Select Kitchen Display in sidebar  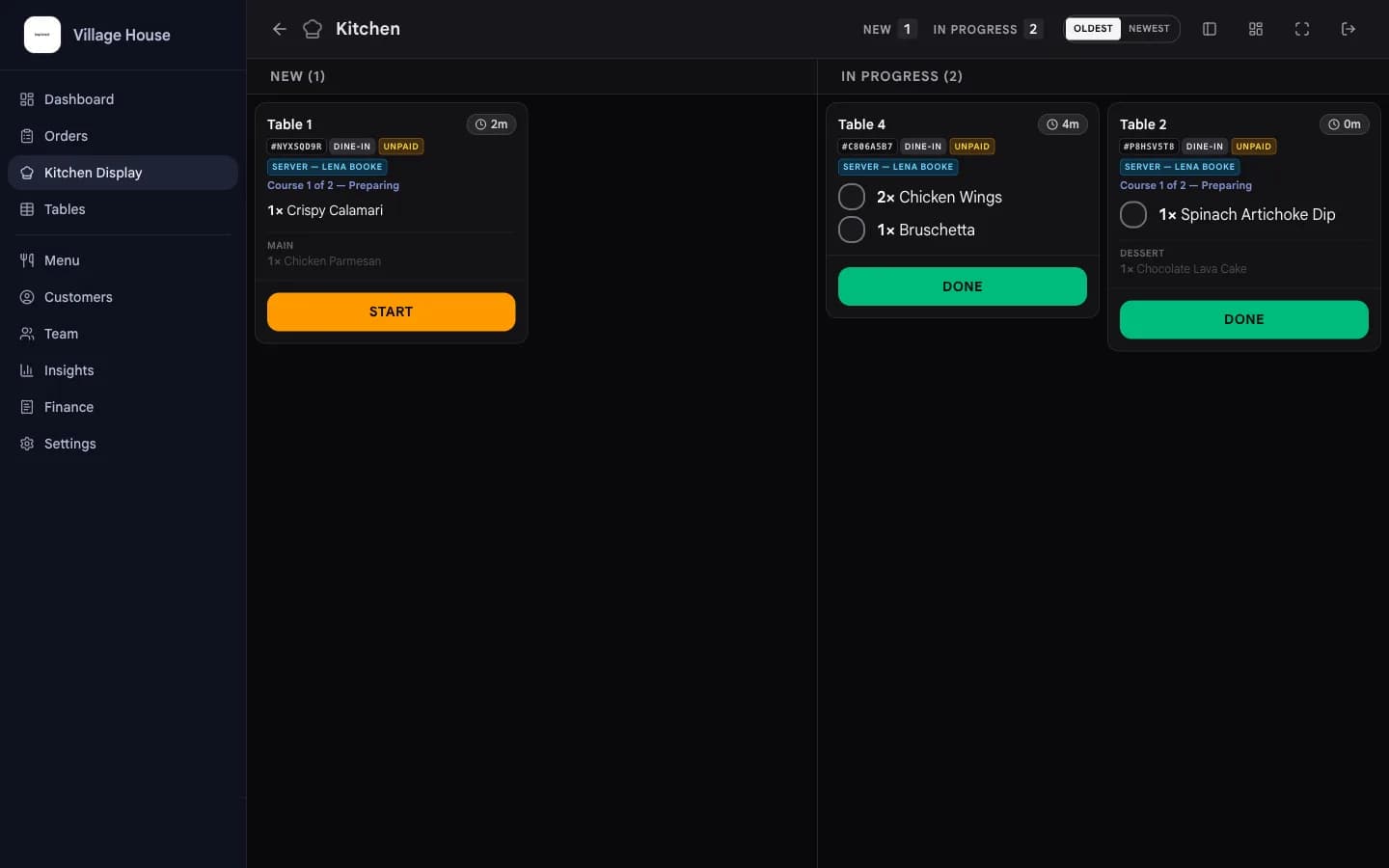click(x=123, y=173)
